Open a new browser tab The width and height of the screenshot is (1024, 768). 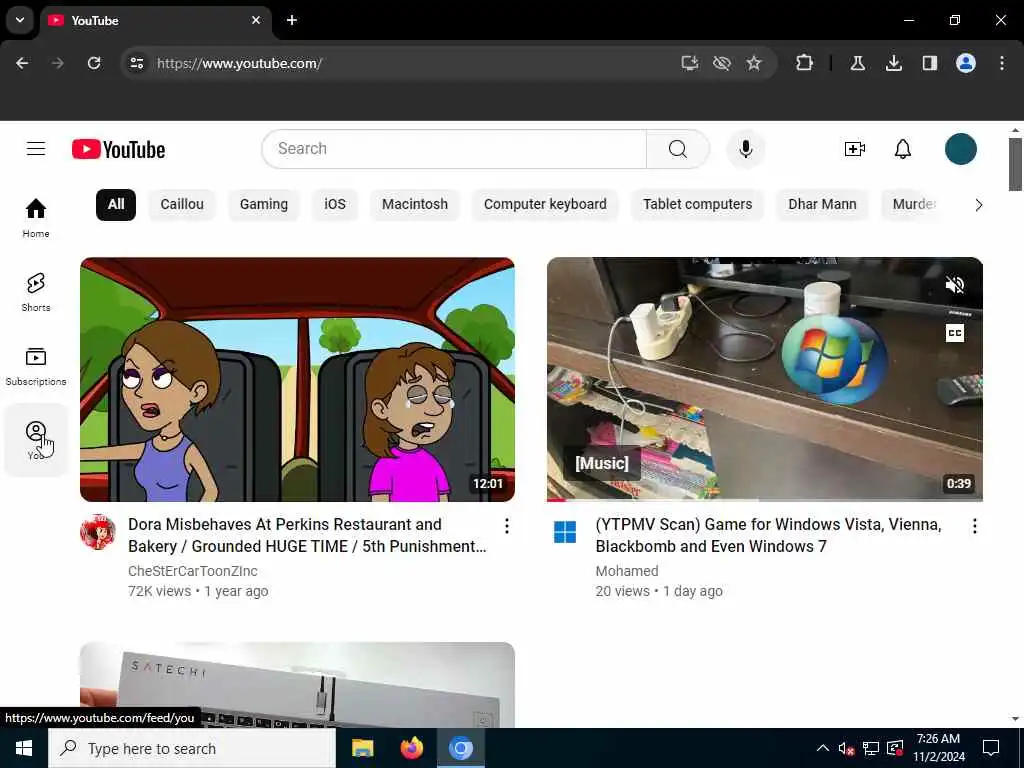tap(292, 20)
